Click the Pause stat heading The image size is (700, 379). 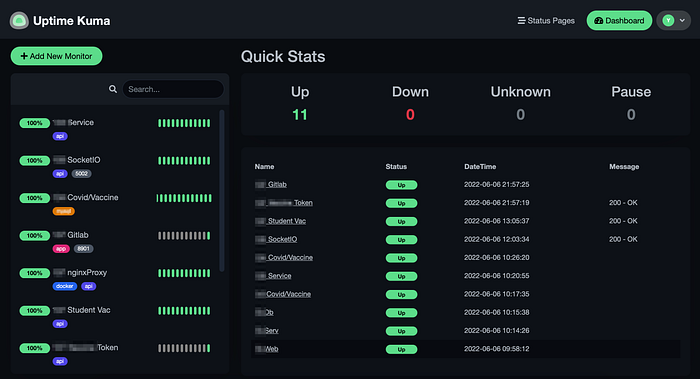tap(631, 92)
